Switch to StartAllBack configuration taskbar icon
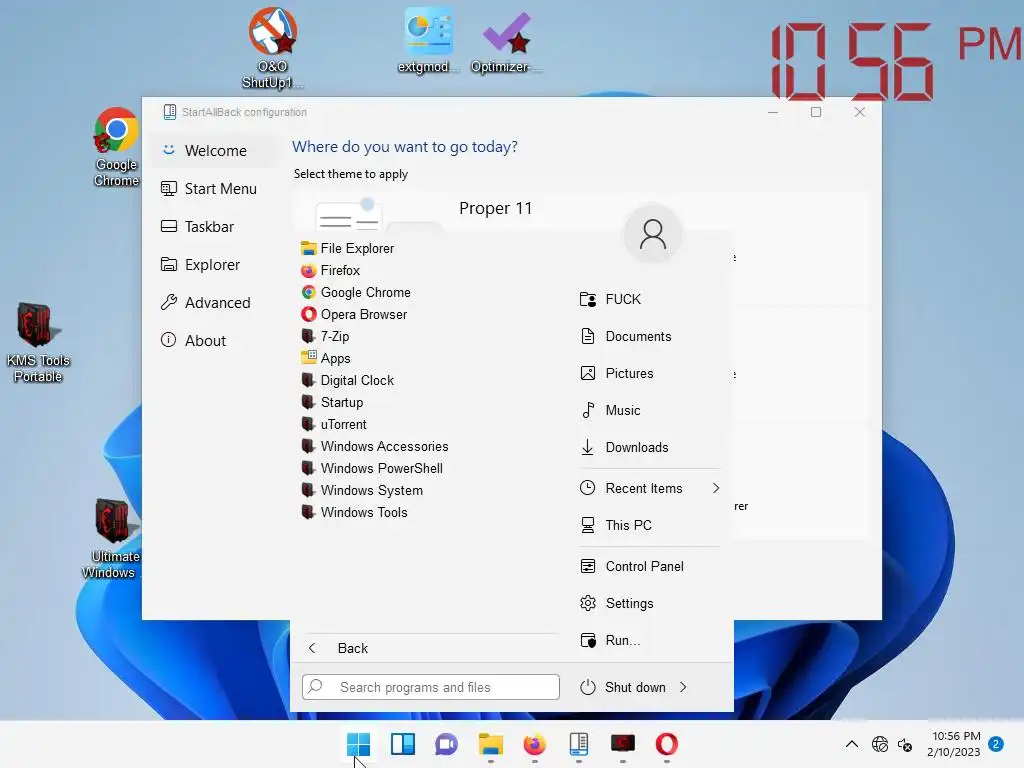 pyautogui.click(x=579, y=744)
